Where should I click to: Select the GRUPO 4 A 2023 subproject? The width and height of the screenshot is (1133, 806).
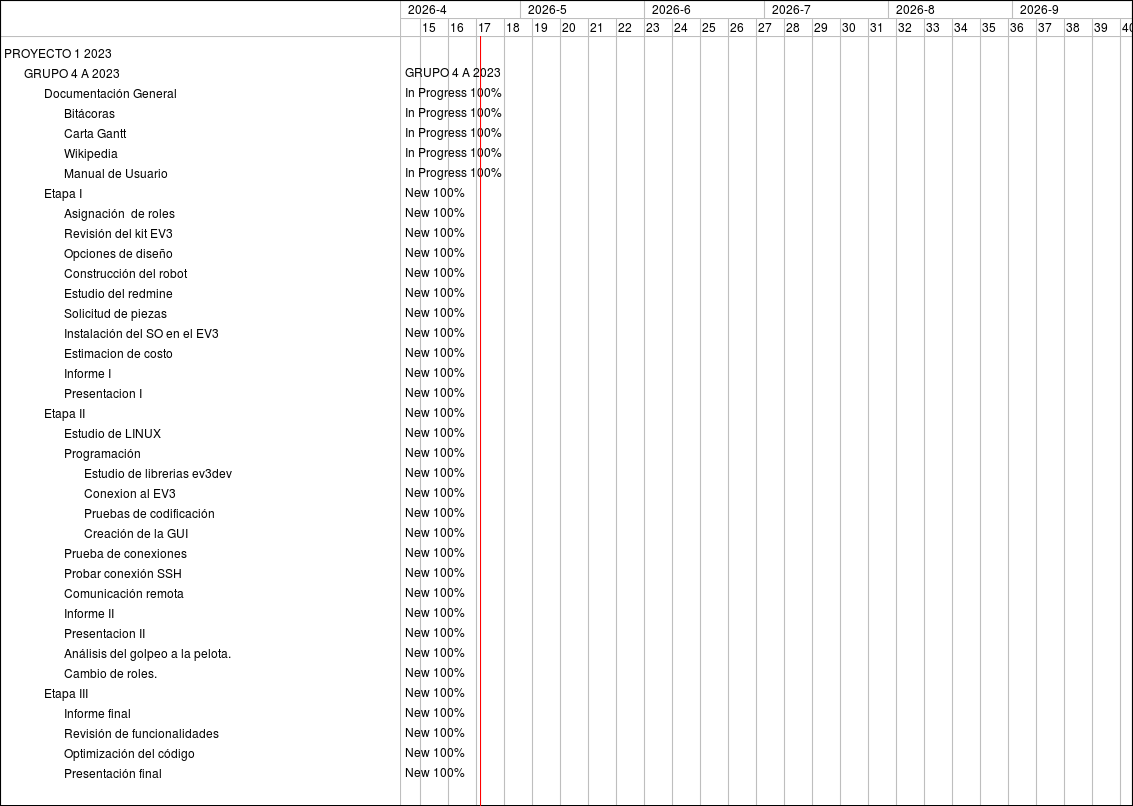click(72, 74)
